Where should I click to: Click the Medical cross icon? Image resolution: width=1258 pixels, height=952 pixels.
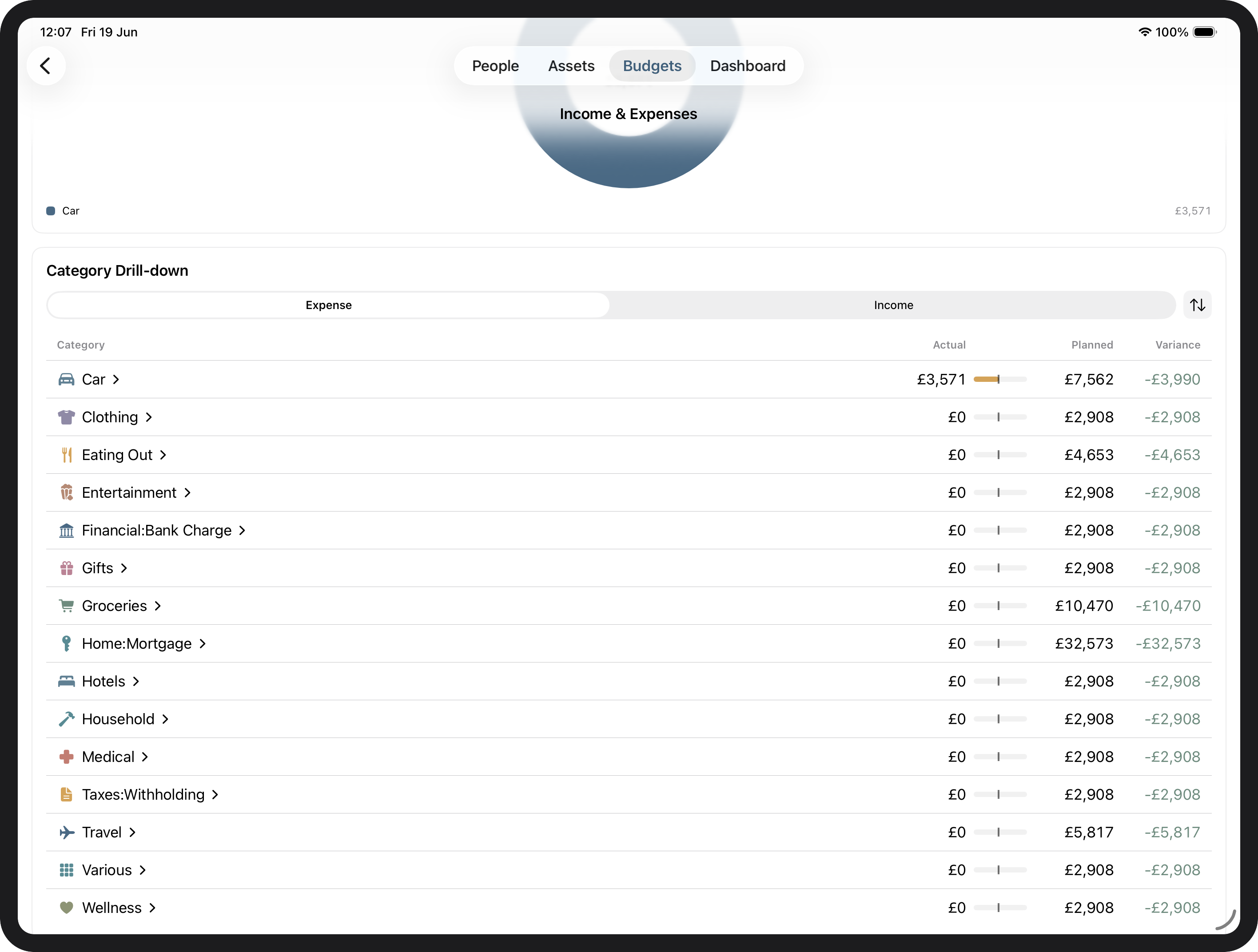point(67,757)
